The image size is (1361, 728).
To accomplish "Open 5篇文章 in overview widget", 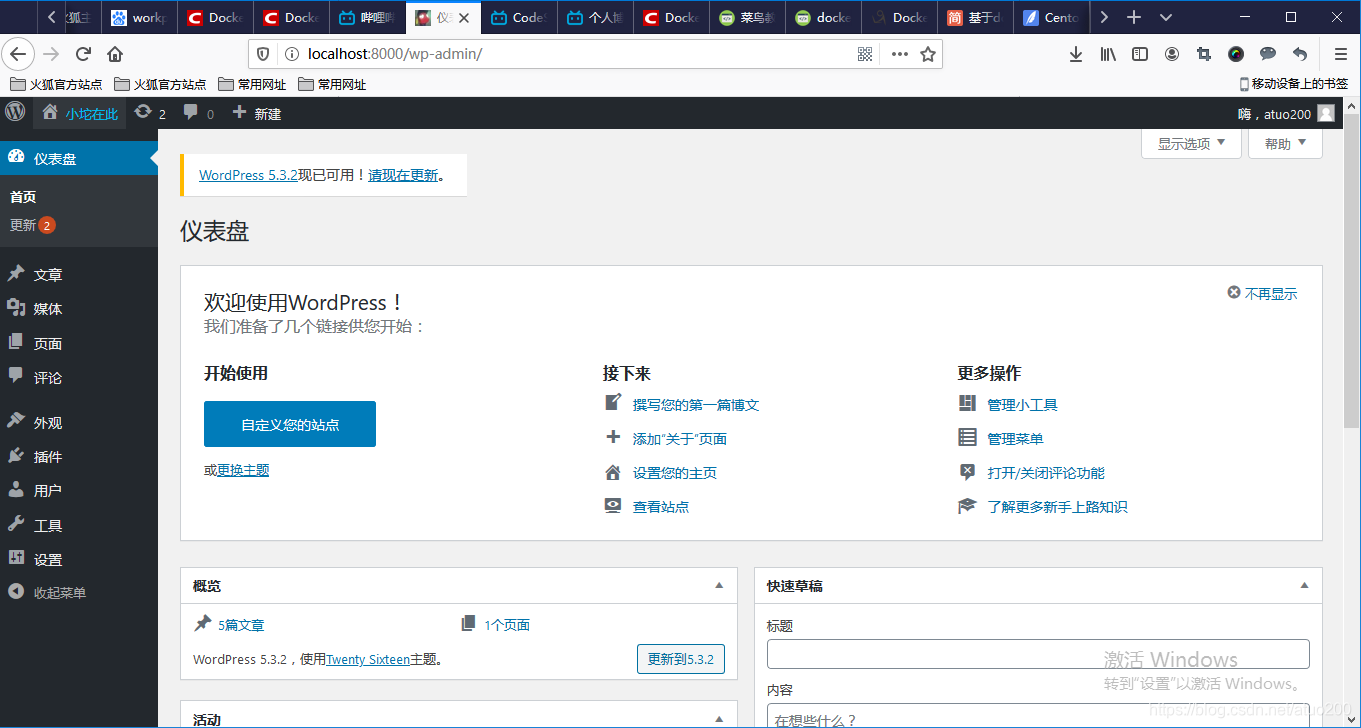I will tap(241, 625).
